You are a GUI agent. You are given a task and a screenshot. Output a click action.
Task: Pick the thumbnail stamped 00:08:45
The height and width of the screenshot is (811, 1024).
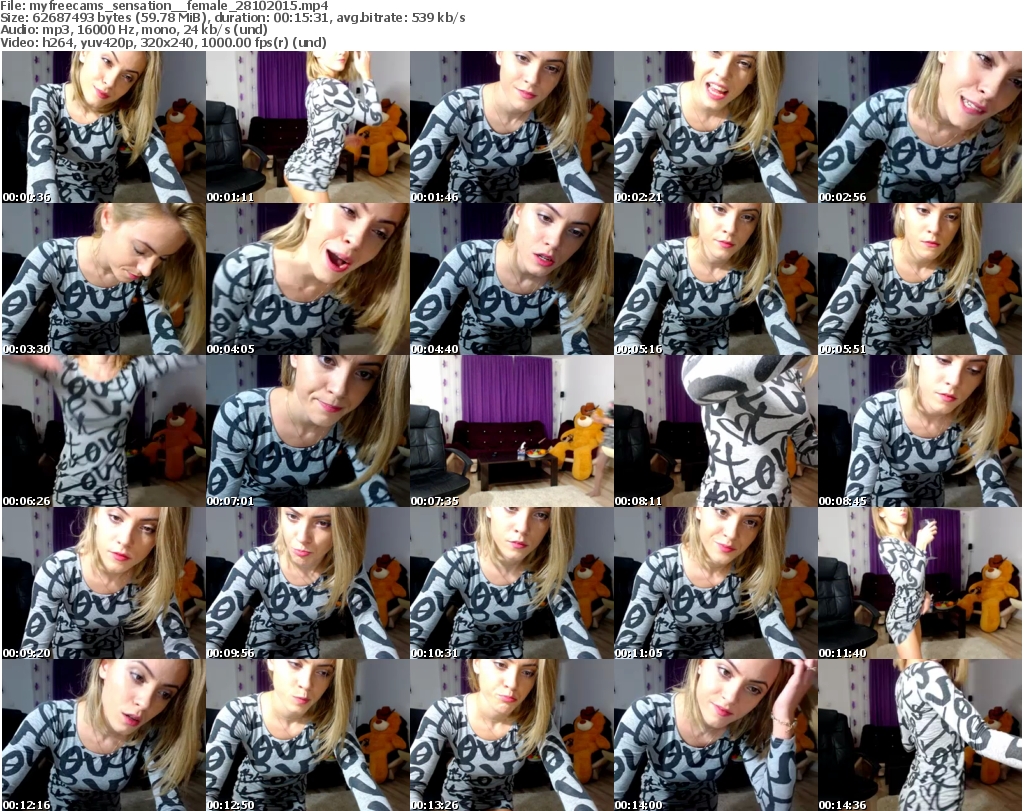(x=920, y=432)
